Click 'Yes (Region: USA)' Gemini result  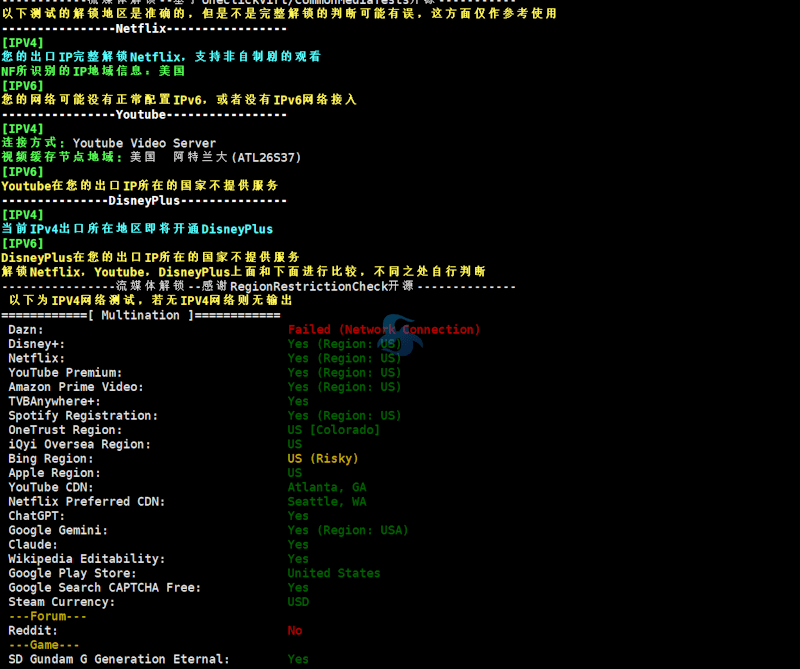point(348,530)
